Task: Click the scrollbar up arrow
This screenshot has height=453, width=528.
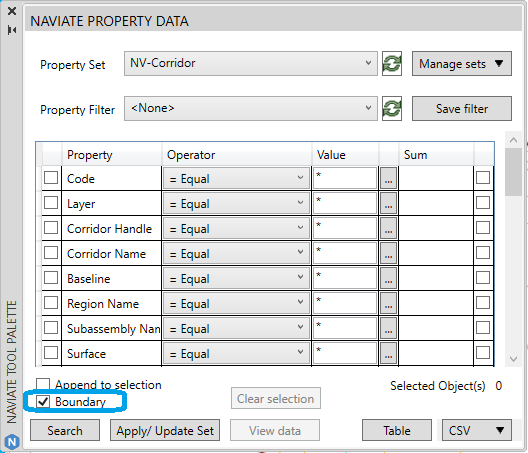Action: pos(514,140)
